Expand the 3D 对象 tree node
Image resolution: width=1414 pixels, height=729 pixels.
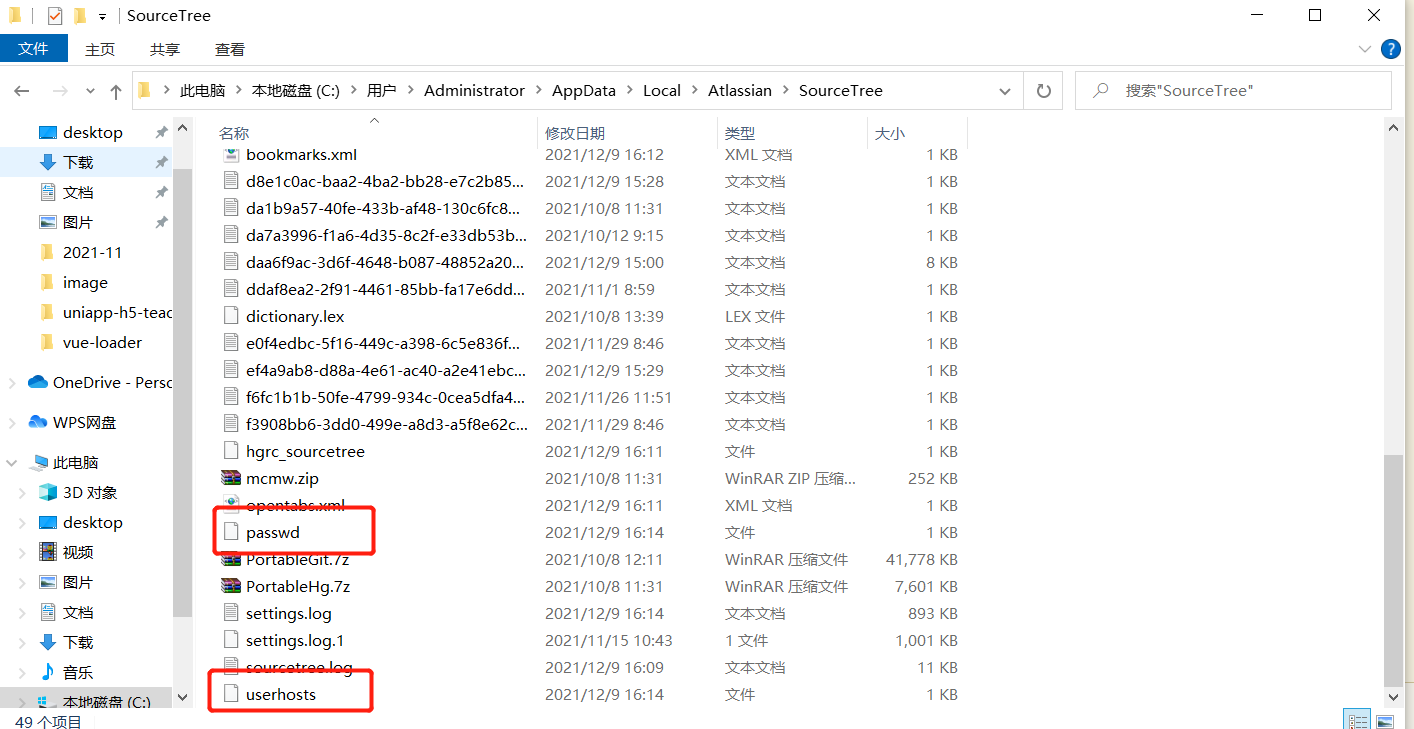point(23,493)
